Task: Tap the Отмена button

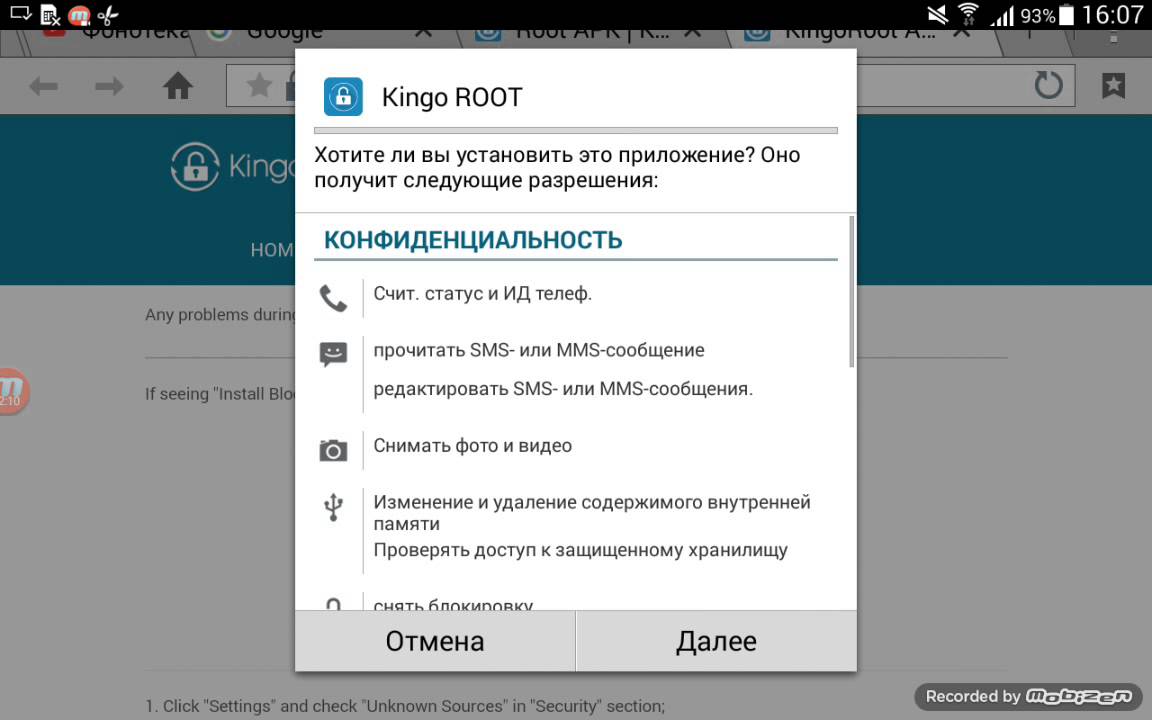Action: (435, 641)
